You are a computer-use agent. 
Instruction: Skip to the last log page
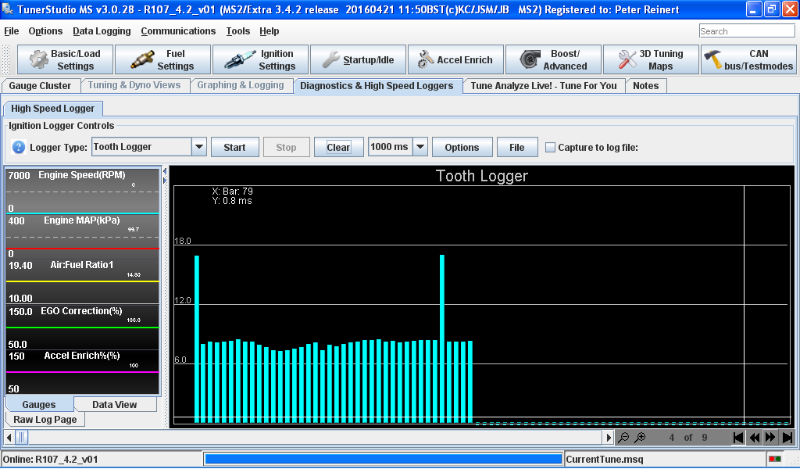click(786, 438)
